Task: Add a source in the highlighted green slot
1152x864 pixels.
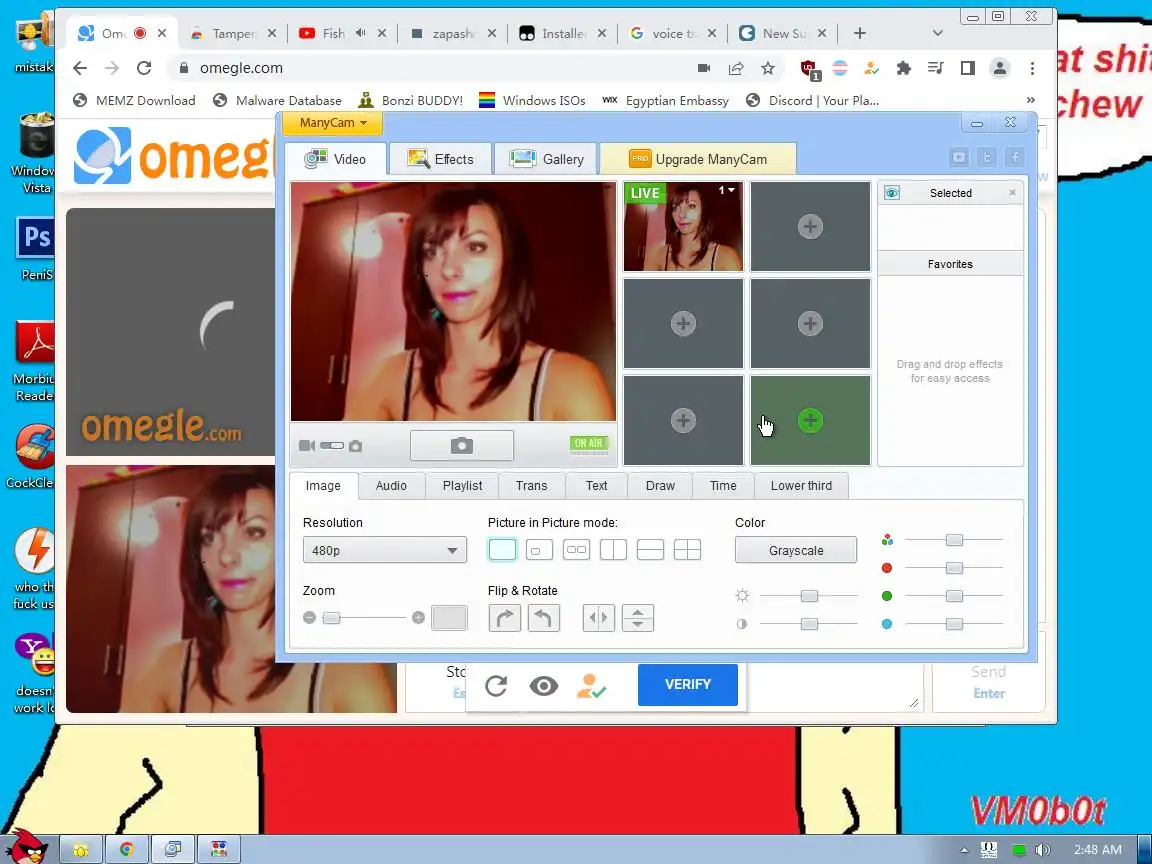Action: 810,420
